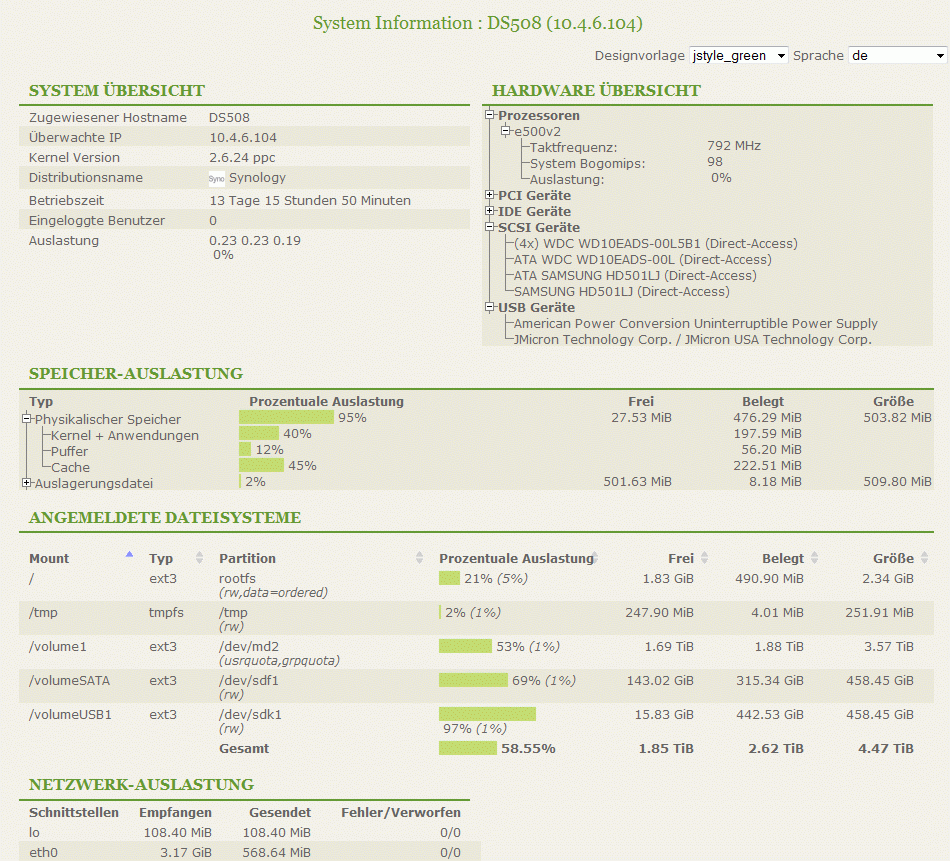Click the sort icon beside the Frei column

705,558
